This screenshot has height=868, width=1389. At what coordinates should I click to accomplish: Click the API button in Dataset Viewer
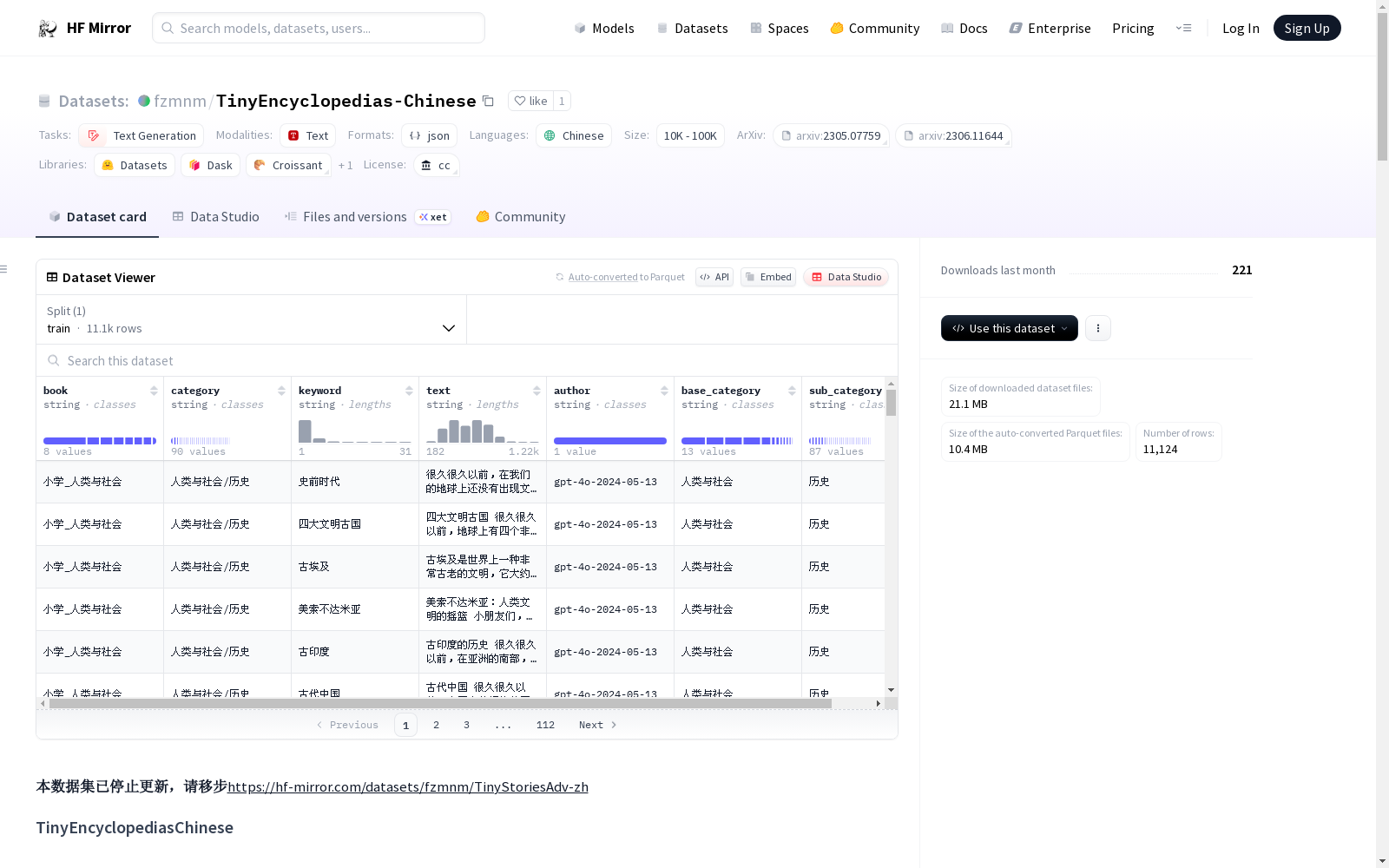coord(714,277)
